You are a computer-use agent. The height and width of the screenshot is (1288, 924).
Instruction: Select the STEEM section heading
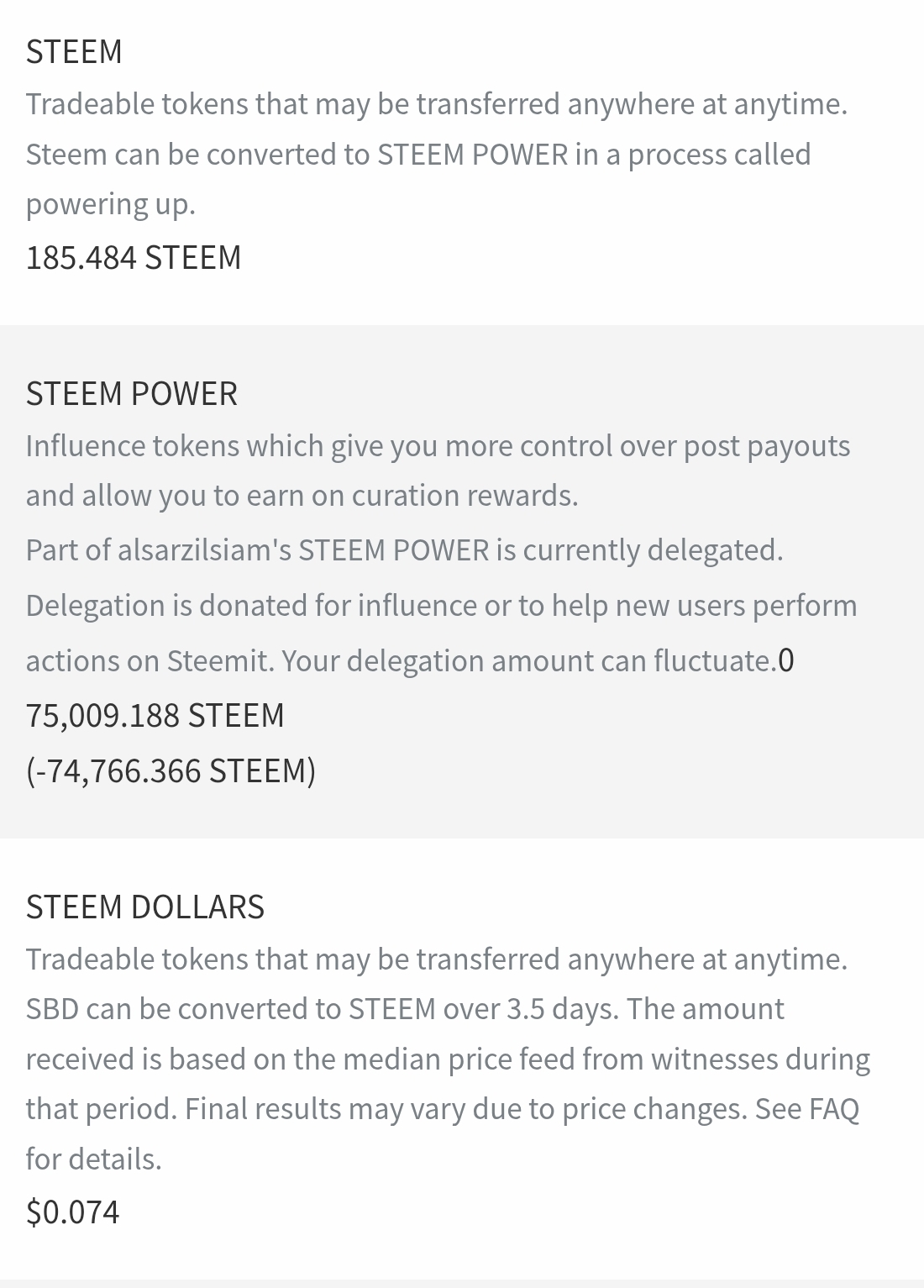(74, 52)
